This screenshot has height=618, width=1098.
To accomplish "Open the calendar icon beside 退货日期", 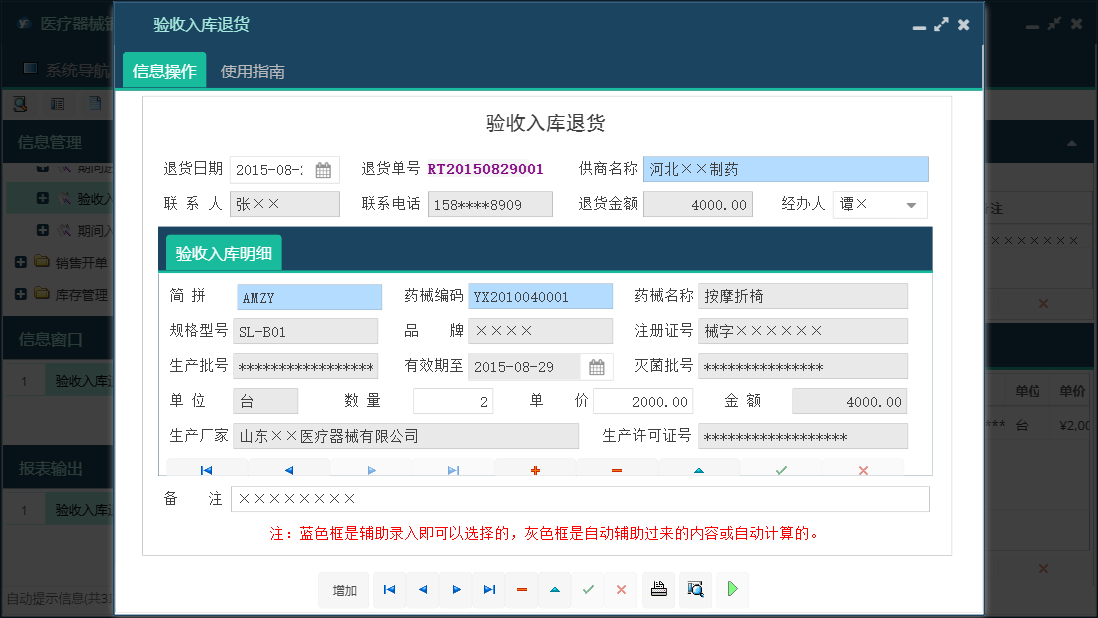I will pyautogui.click(x=323, y=169).
